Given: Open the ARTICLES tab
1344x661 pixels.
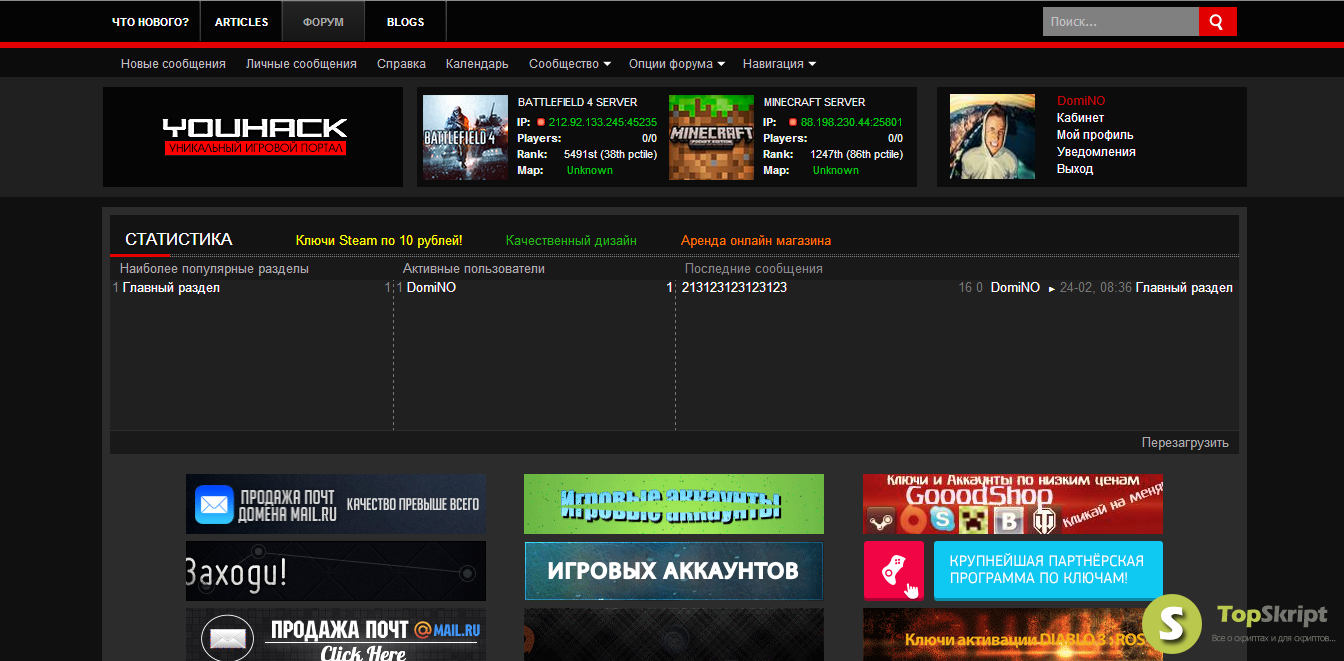Looking at the screenshot, I should coord(242,22).
